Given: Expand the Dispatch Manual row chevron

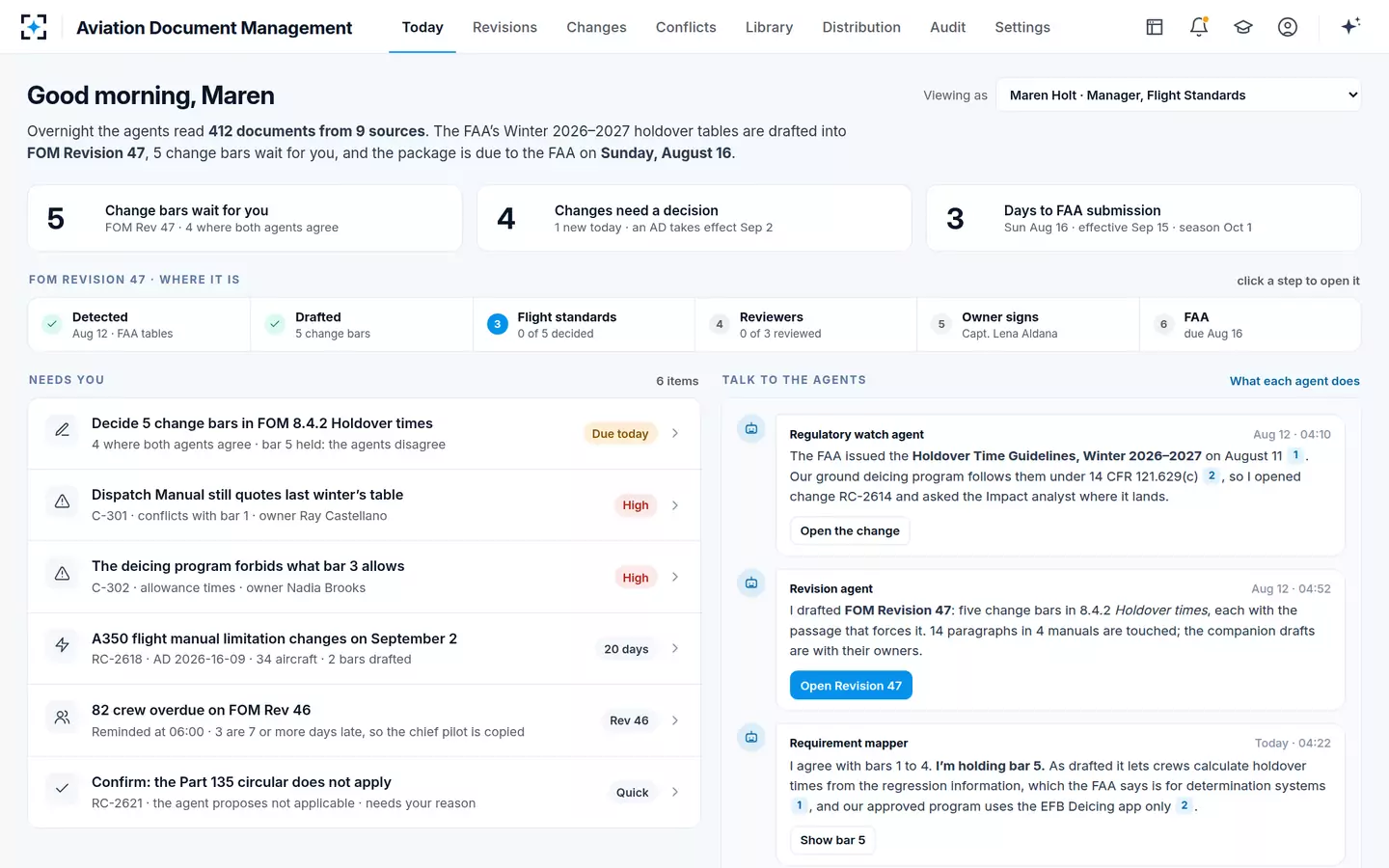Looking at the screenshot, I should coord(675,505).
